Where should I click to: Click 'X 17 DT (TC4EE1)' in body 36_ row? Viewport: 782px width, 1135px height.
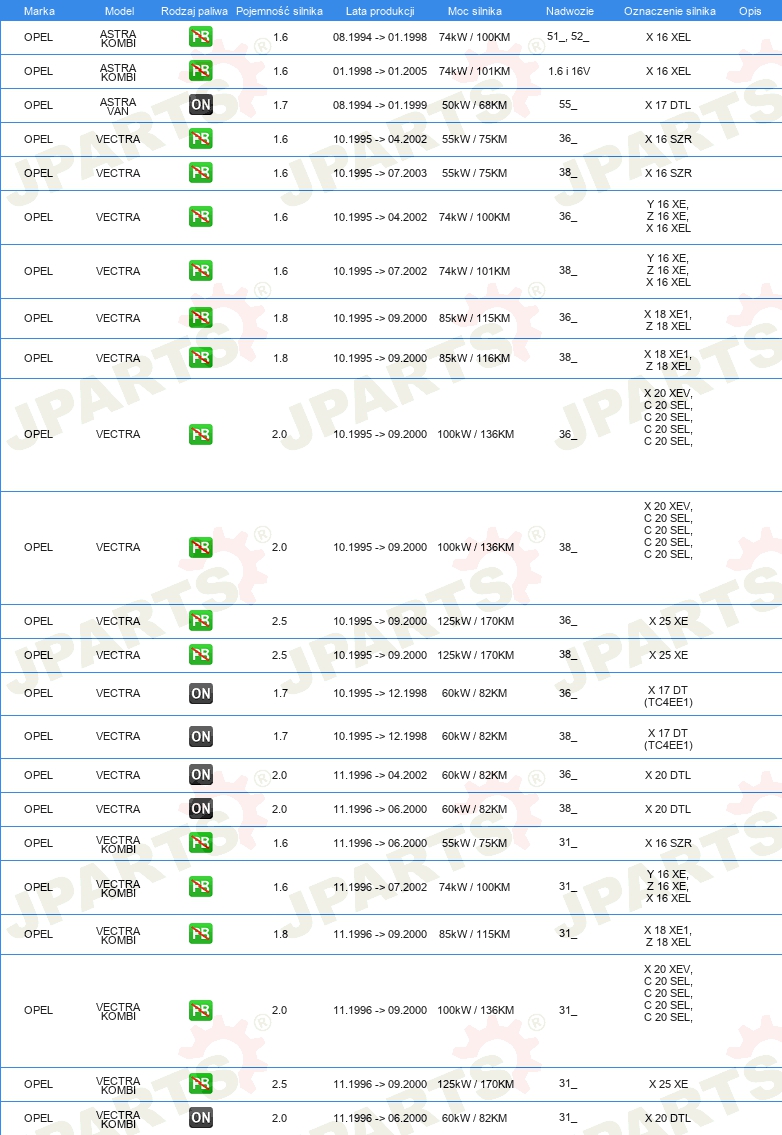pyautogui.click(x=668, y=696)
